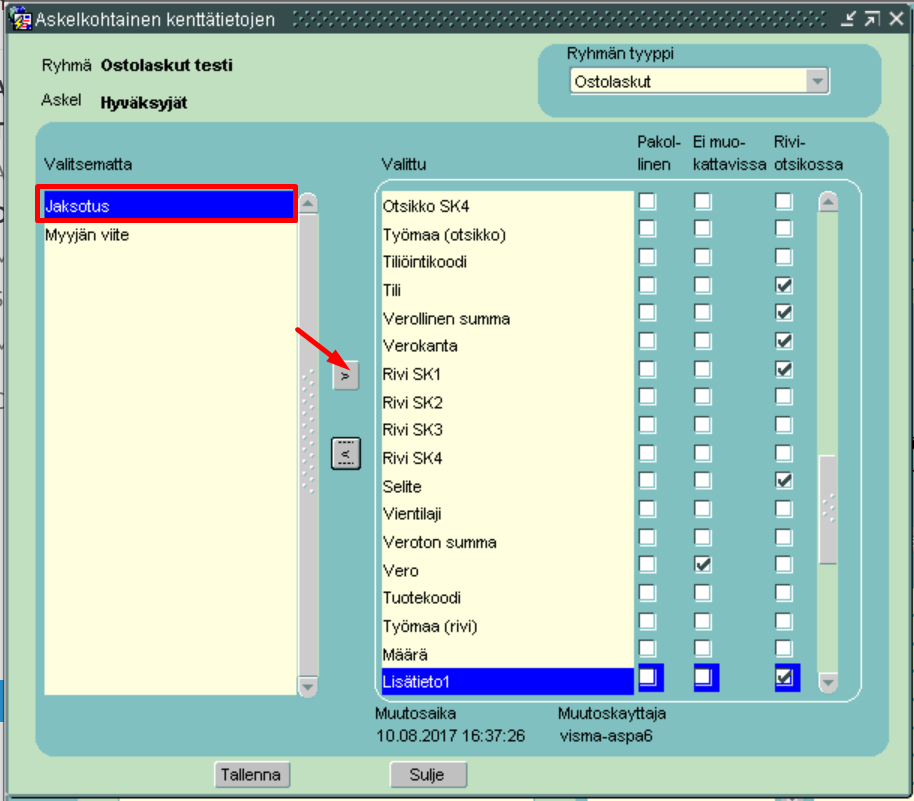Select the Tili row
914x801 pixels.
(507, 290)
